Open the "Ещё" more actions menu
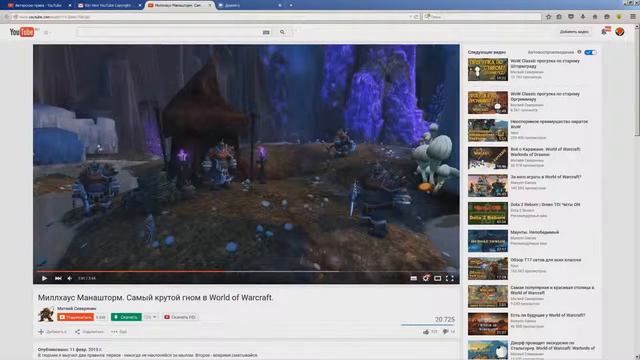The width and height of the screenshot is (640, 360). click(x=119, y=332)
